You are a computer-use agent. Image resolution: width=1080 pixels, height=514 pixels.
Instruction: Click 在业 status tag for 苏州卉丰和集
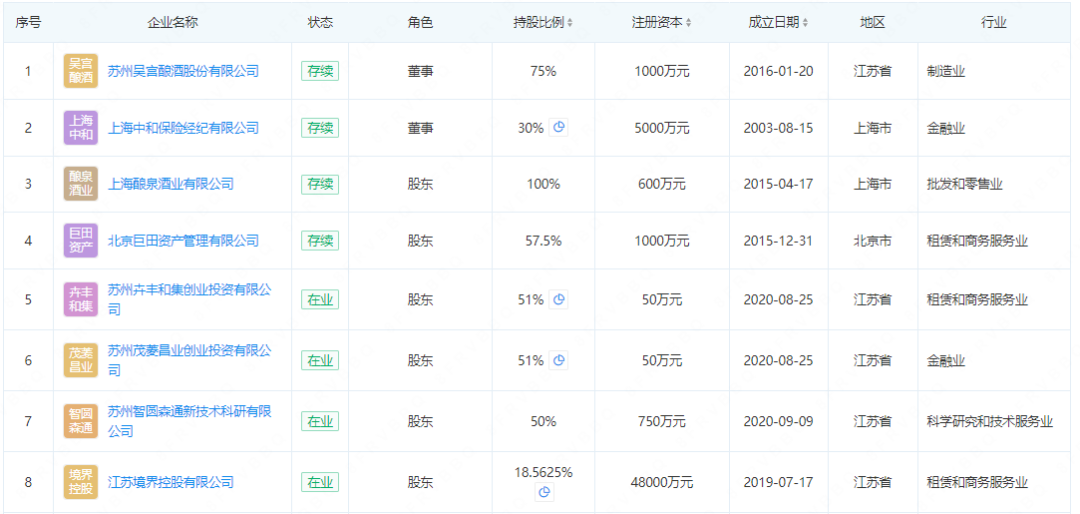[320, 300]
